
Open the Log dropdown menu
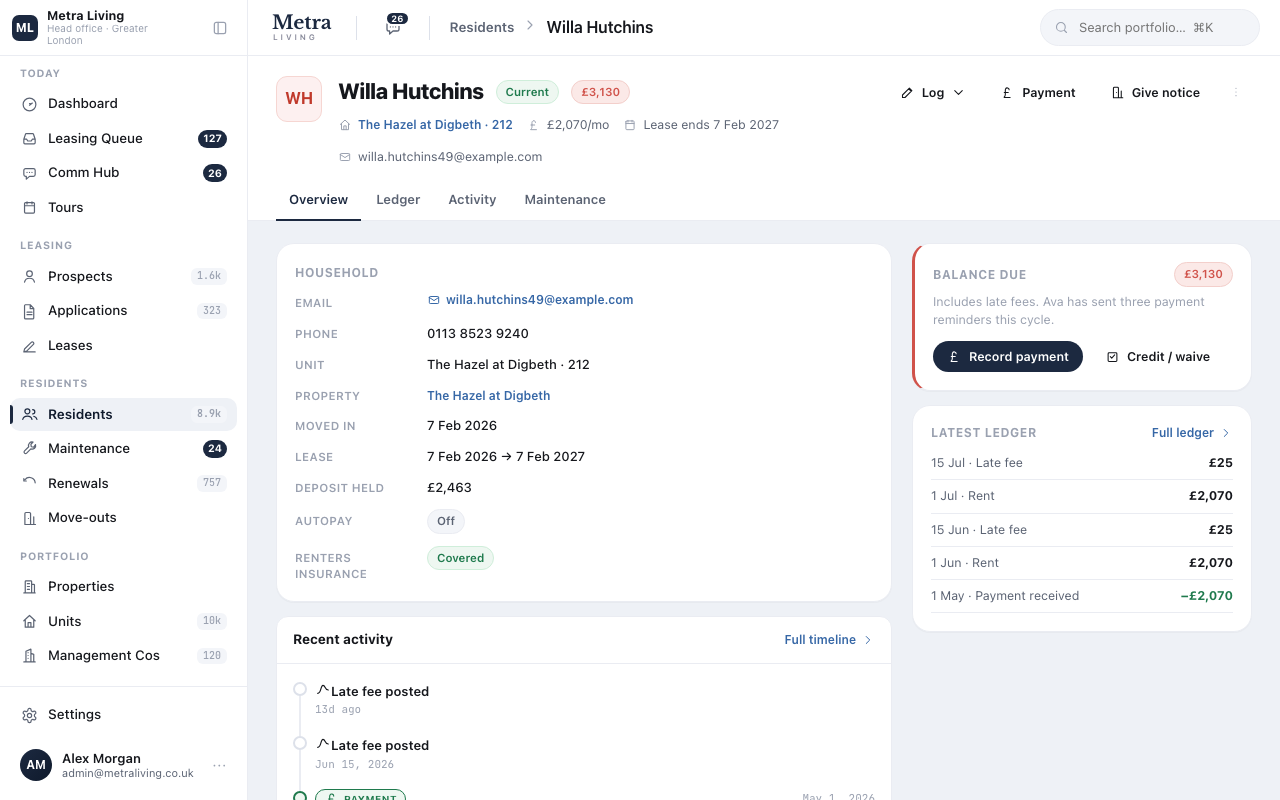[x=932, y=92]
